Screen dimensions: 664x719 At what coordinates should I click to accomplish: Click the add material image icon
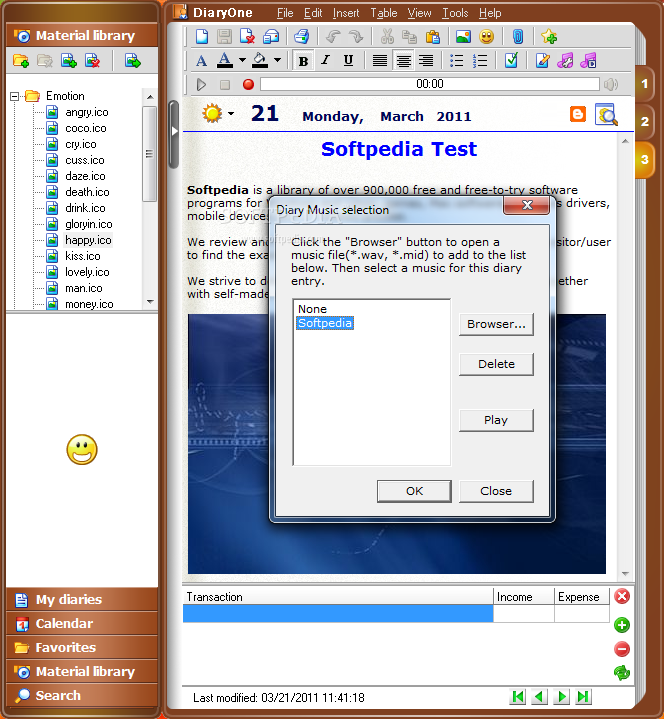(x=69, y=61)
